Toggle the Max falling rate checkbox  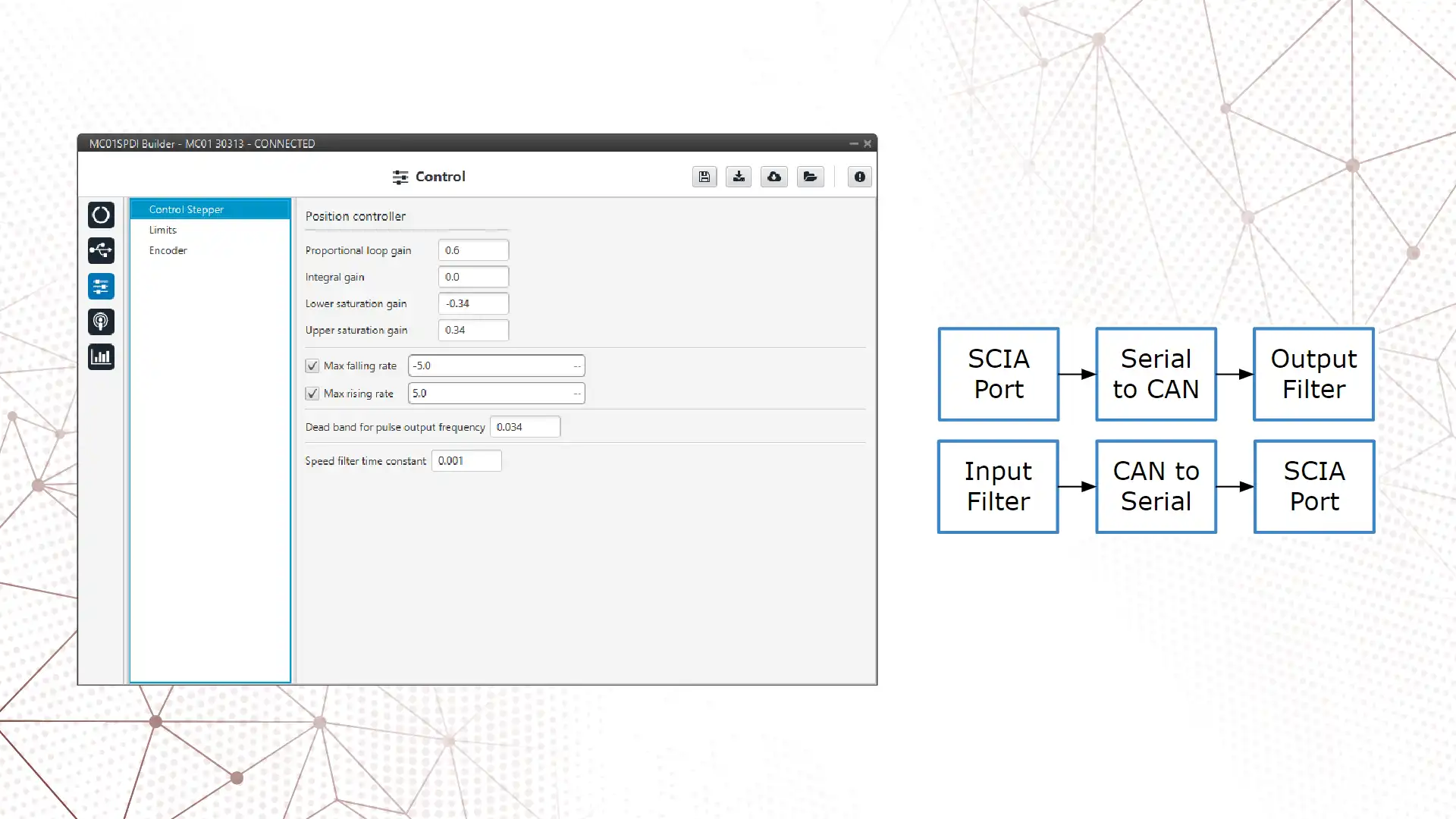[312, 366]
